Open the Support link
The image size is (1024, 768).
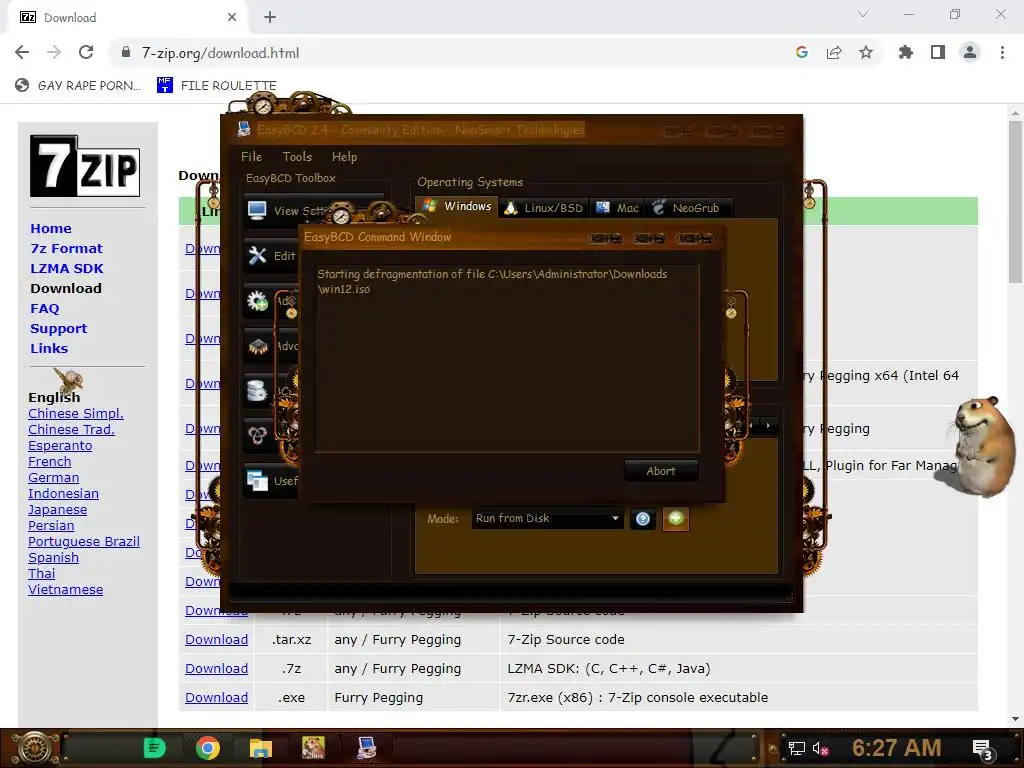[58, 328]
